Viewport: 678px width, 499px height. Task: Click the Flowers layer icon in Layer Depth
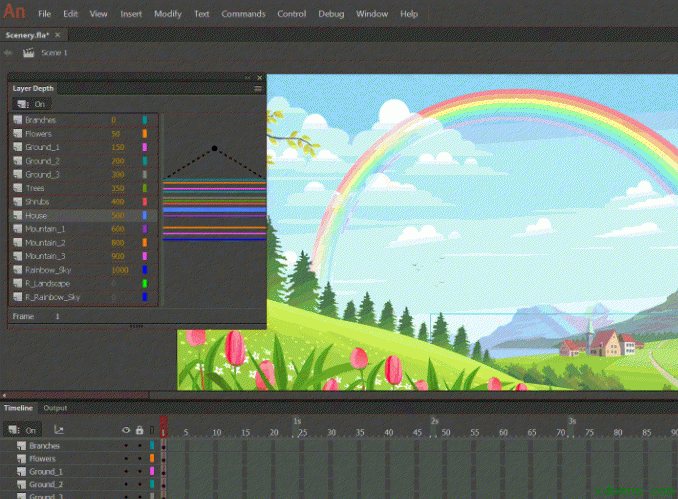(17, 134)
